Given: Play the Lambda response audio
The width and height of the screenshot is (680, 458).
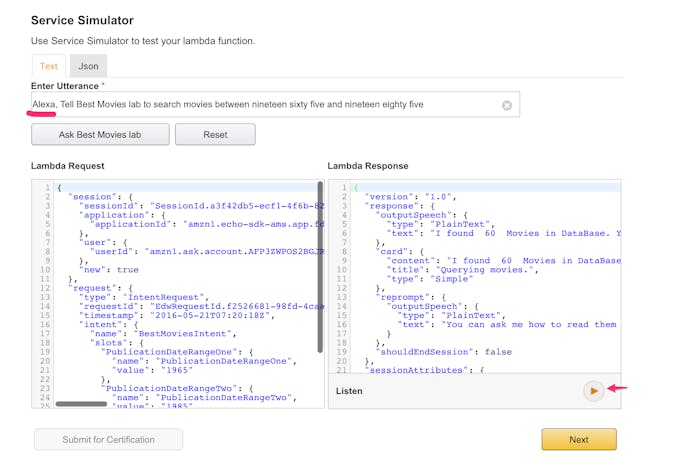Looking at the screenshot, I should pyautogui.click(x=594, y=391).
